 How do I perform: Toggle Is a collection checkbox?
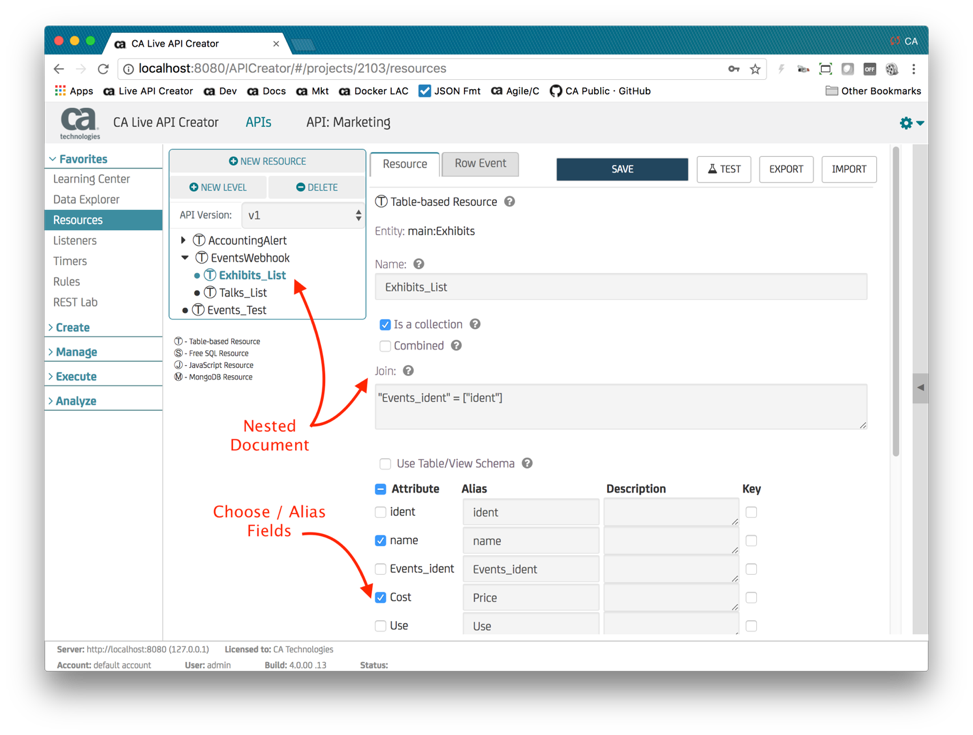tap(385, 325)
